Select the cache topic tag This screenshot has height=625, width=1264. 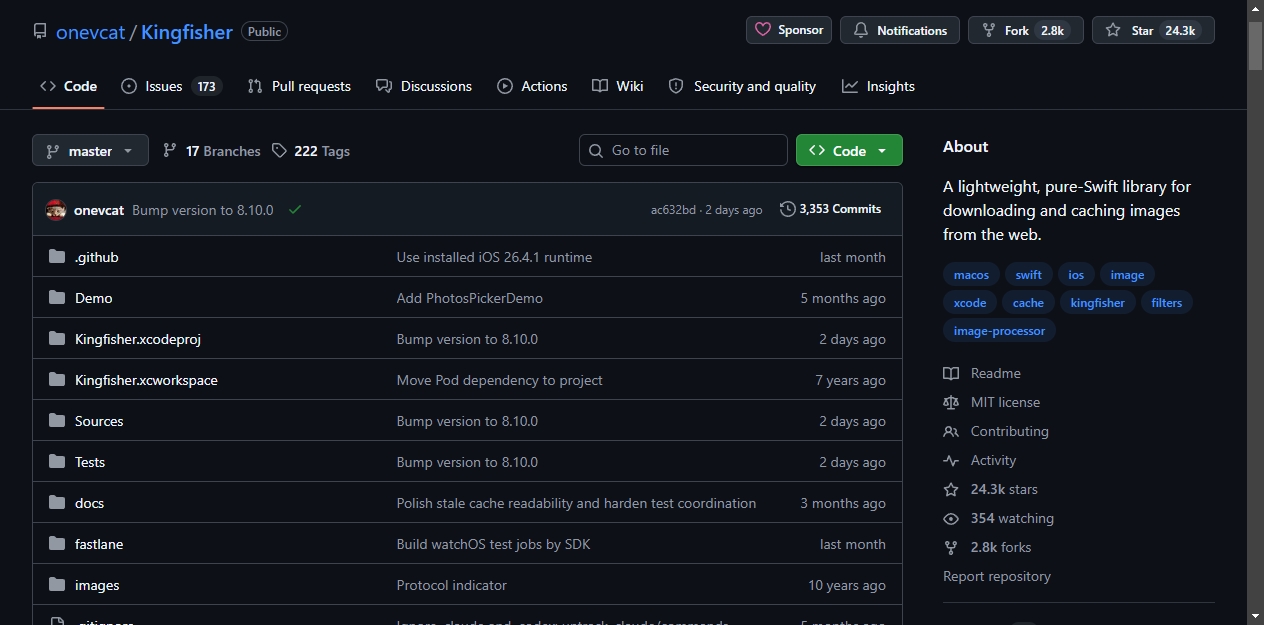[x=1028, y=303]
